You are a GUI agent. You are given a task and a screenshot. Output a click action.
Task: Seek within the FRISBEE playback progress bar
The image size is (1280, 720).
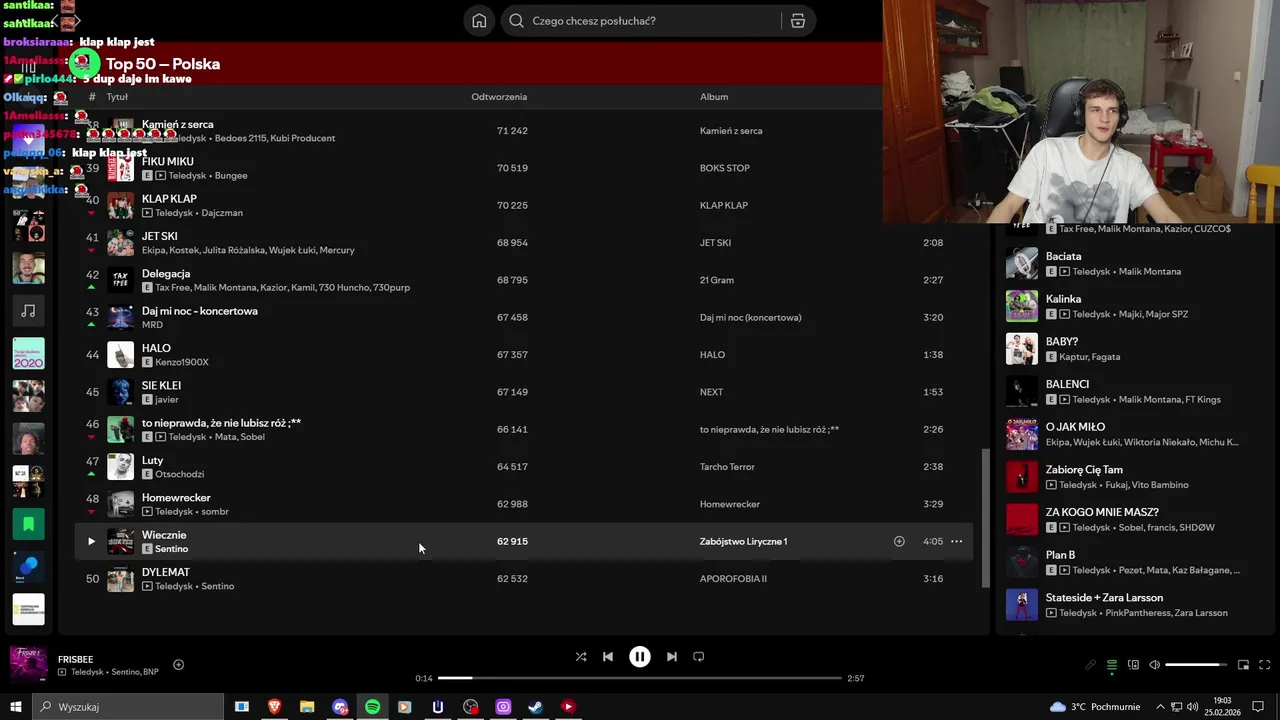pos(640,678)
